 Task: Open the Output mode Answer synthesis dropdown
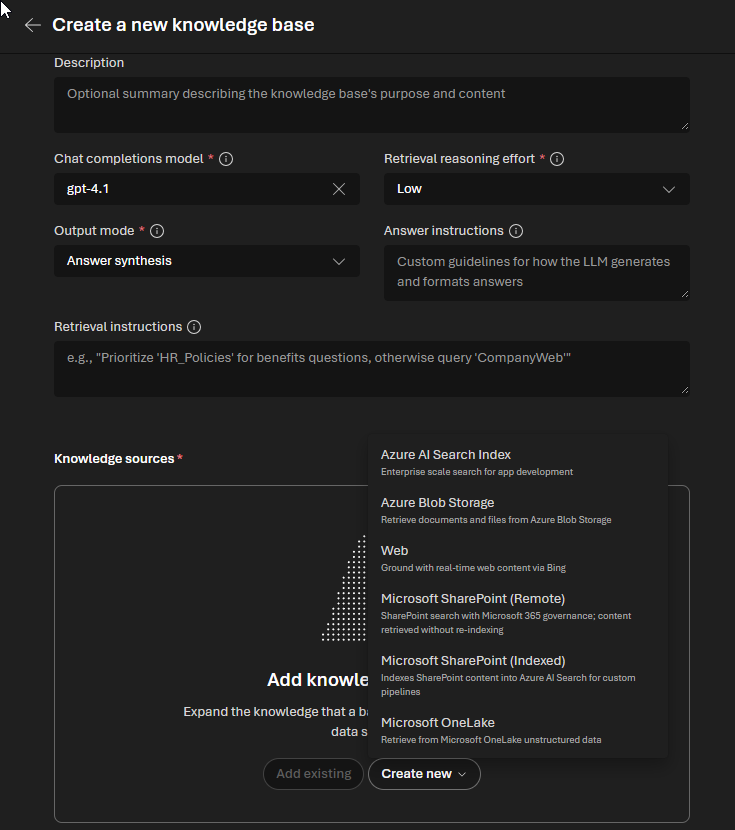pos(207,261)
